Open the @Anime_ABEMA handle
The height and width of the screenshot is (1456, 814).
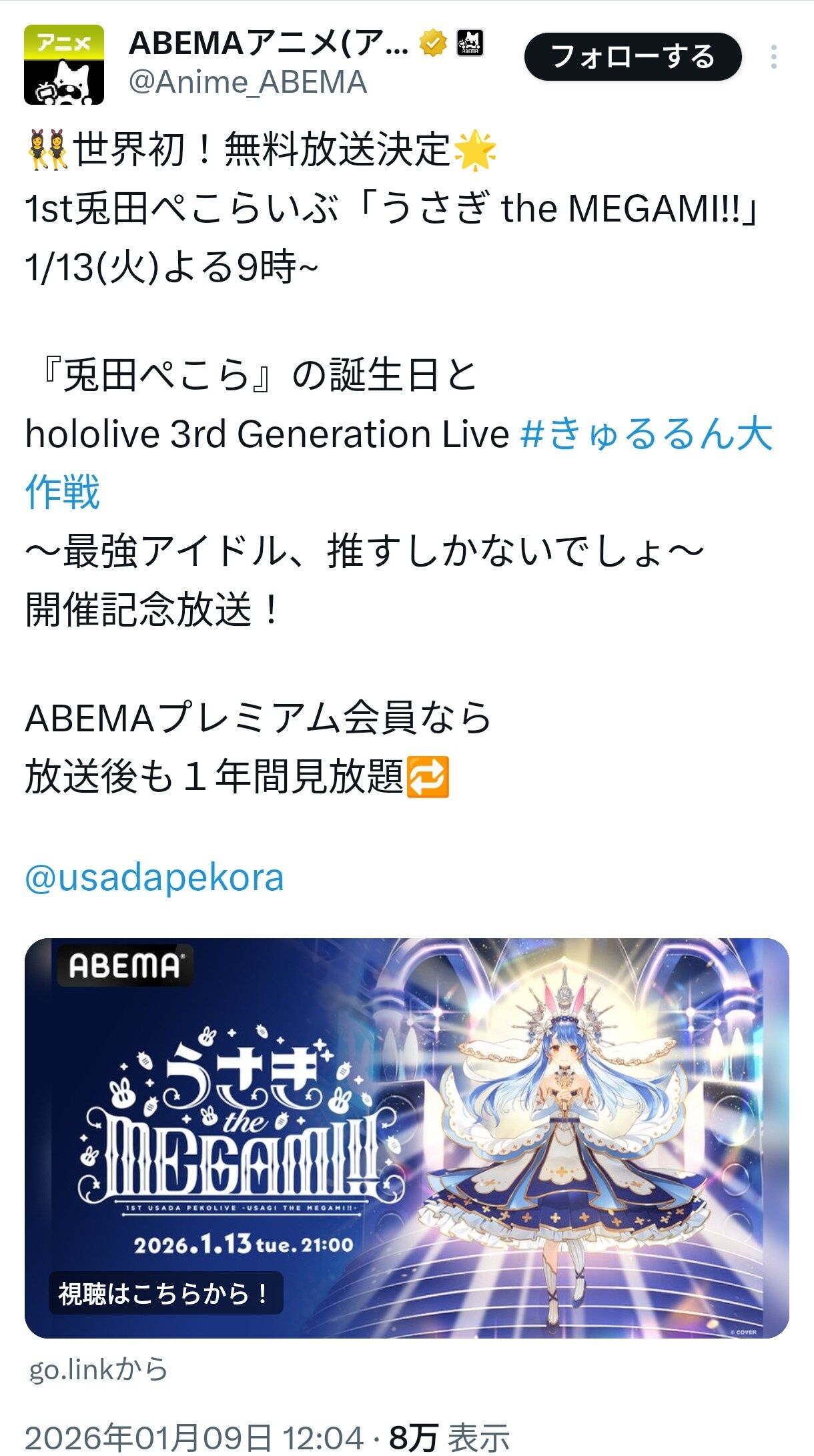[x=248, y=83]
